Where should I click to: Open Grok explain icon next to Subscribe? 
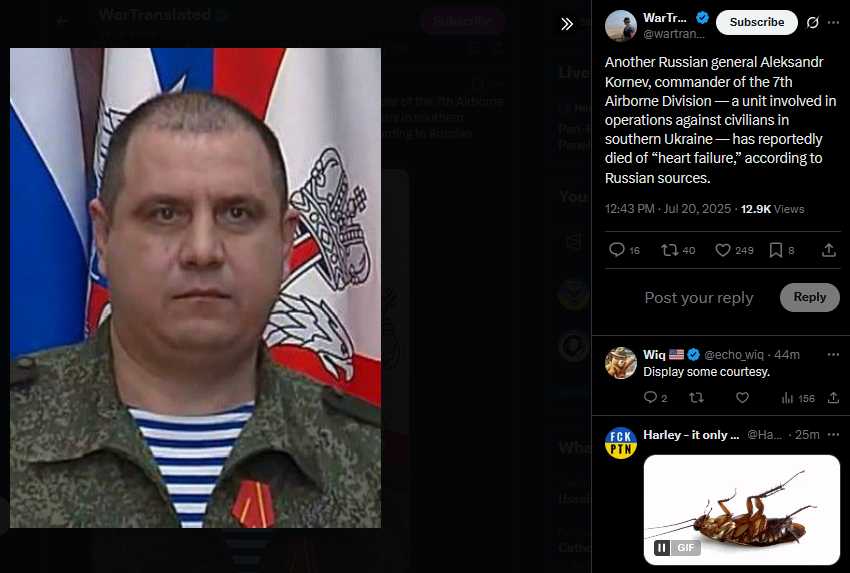[812, 22]
